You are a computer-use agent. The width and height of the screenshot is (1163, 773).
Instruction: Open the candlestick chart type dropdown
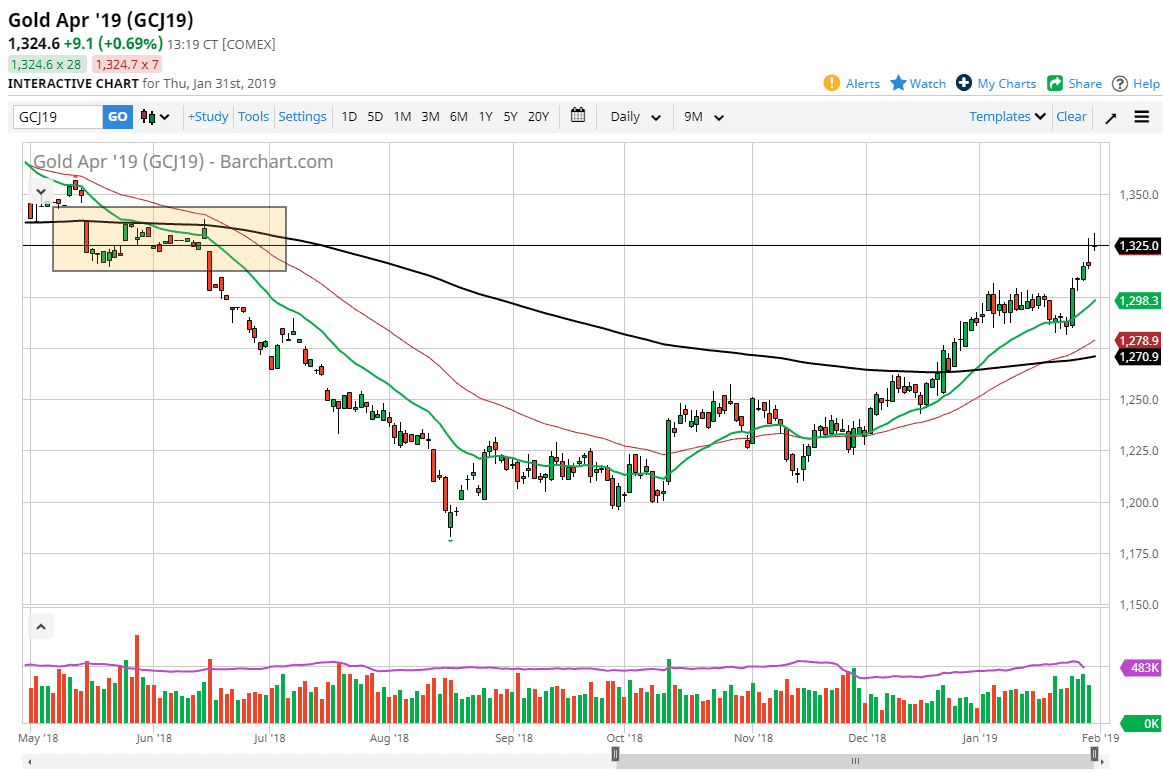point(155,117)
